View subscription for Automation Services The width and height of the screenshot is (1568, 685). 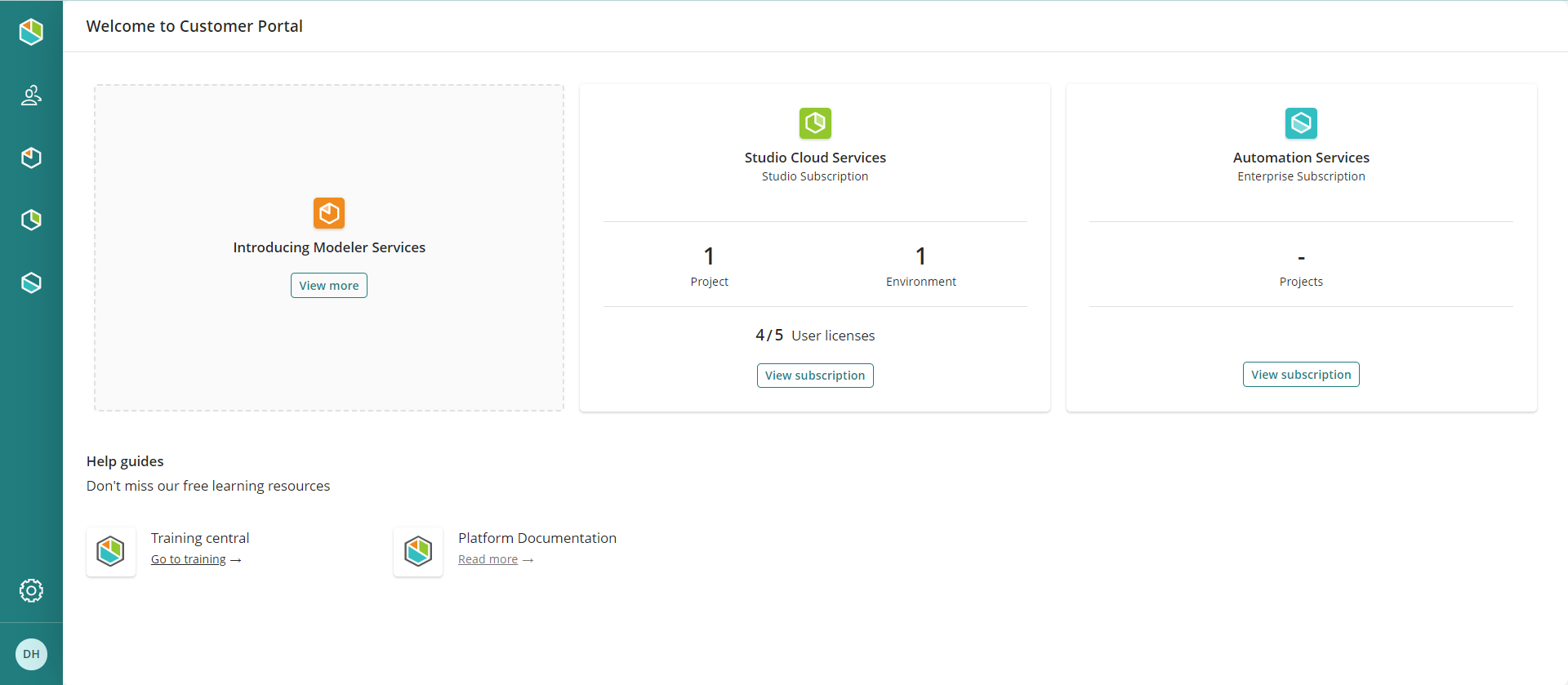click(1301, 375)
